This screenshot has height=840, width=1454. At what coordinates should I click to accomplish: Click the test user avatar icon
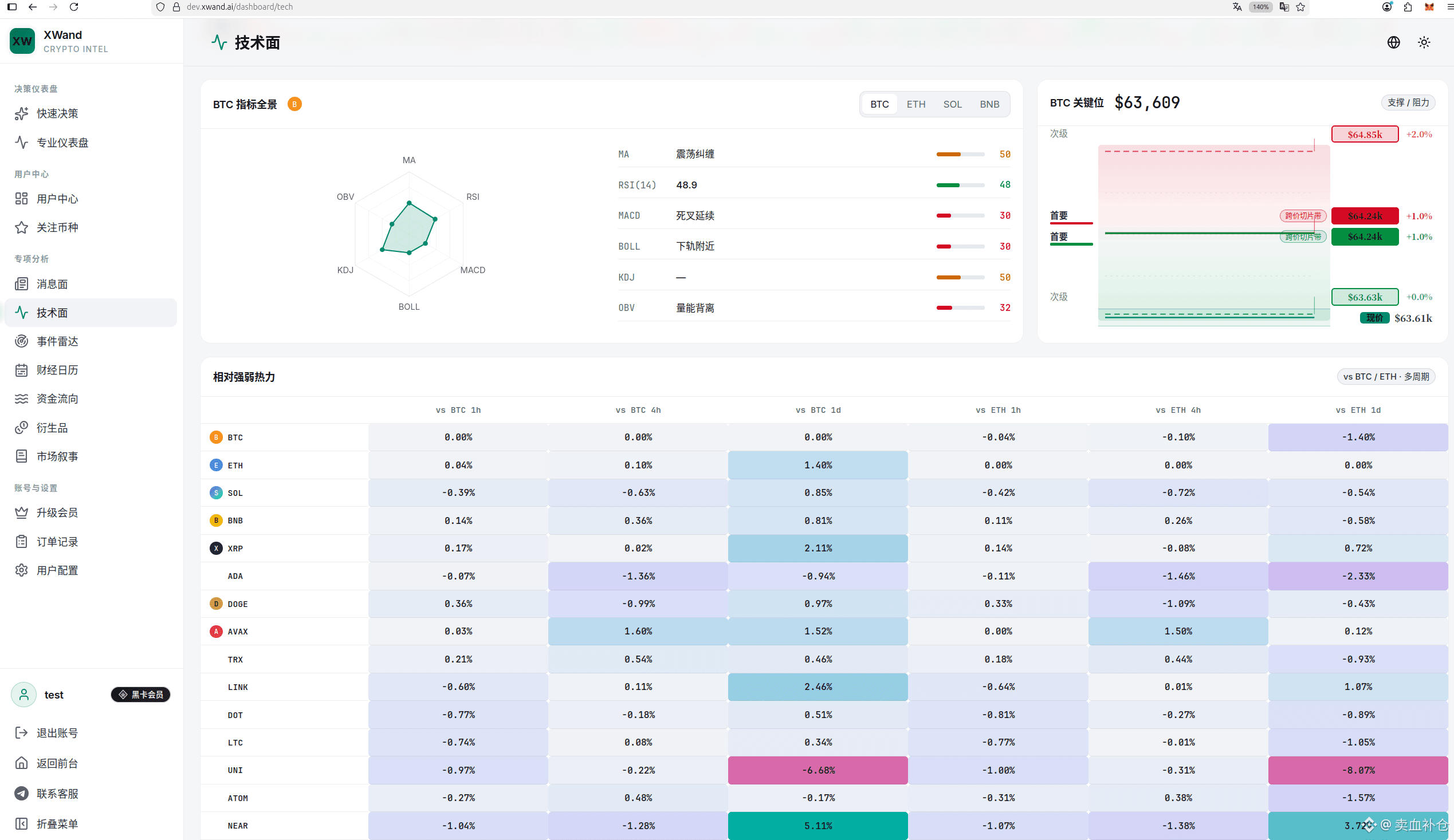coord(23,695)
